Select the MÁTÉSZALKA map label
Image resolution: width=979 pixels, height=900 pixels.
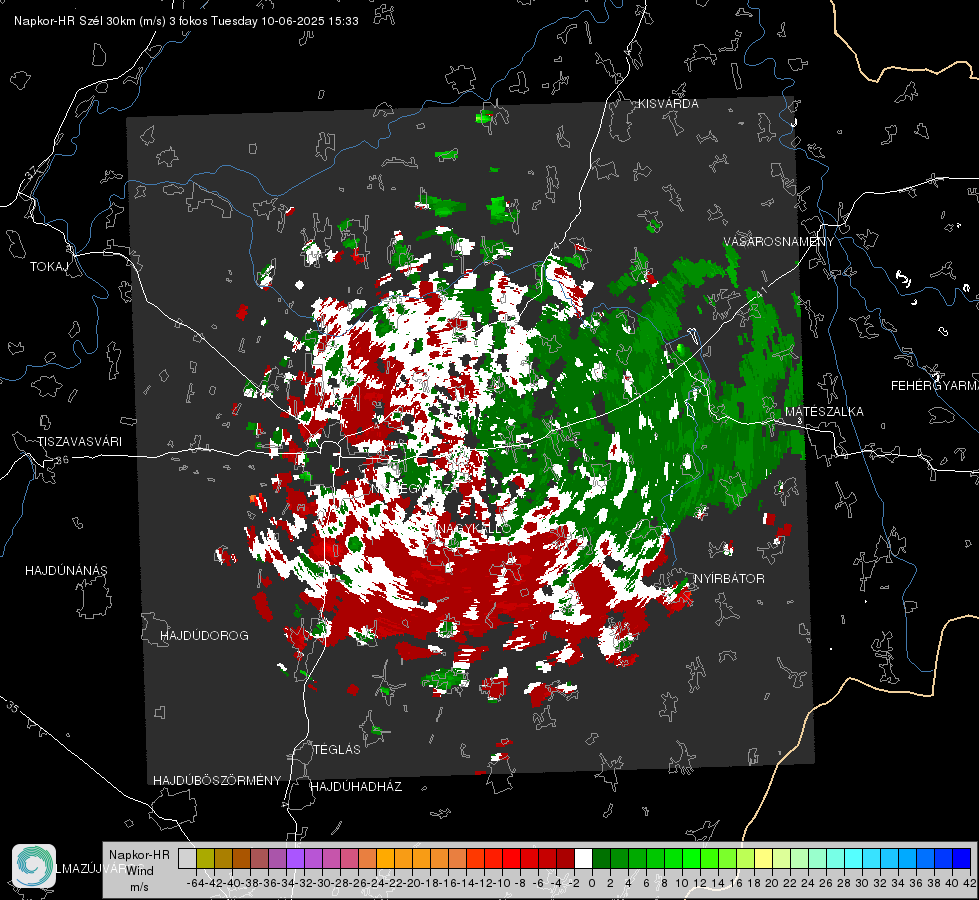[824, 412]
